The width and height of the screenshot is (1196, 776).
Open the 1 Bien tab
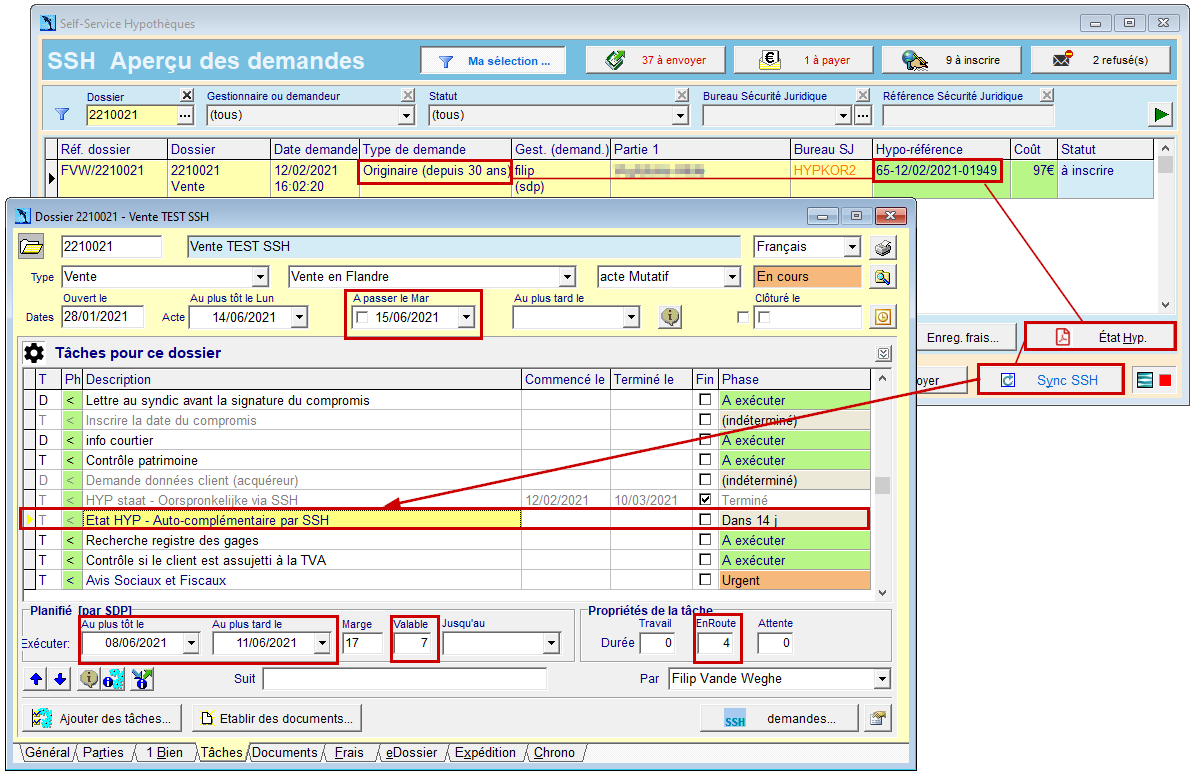point(165,752)
